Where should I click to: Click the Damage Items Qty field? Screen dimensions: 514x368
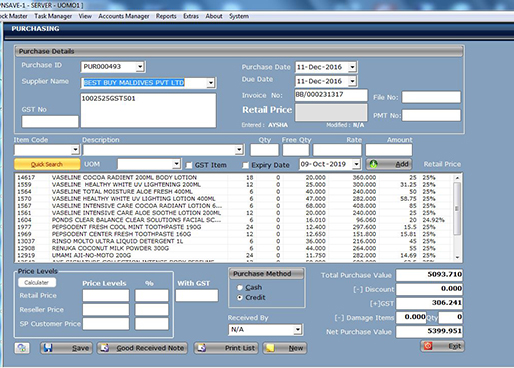451,317
